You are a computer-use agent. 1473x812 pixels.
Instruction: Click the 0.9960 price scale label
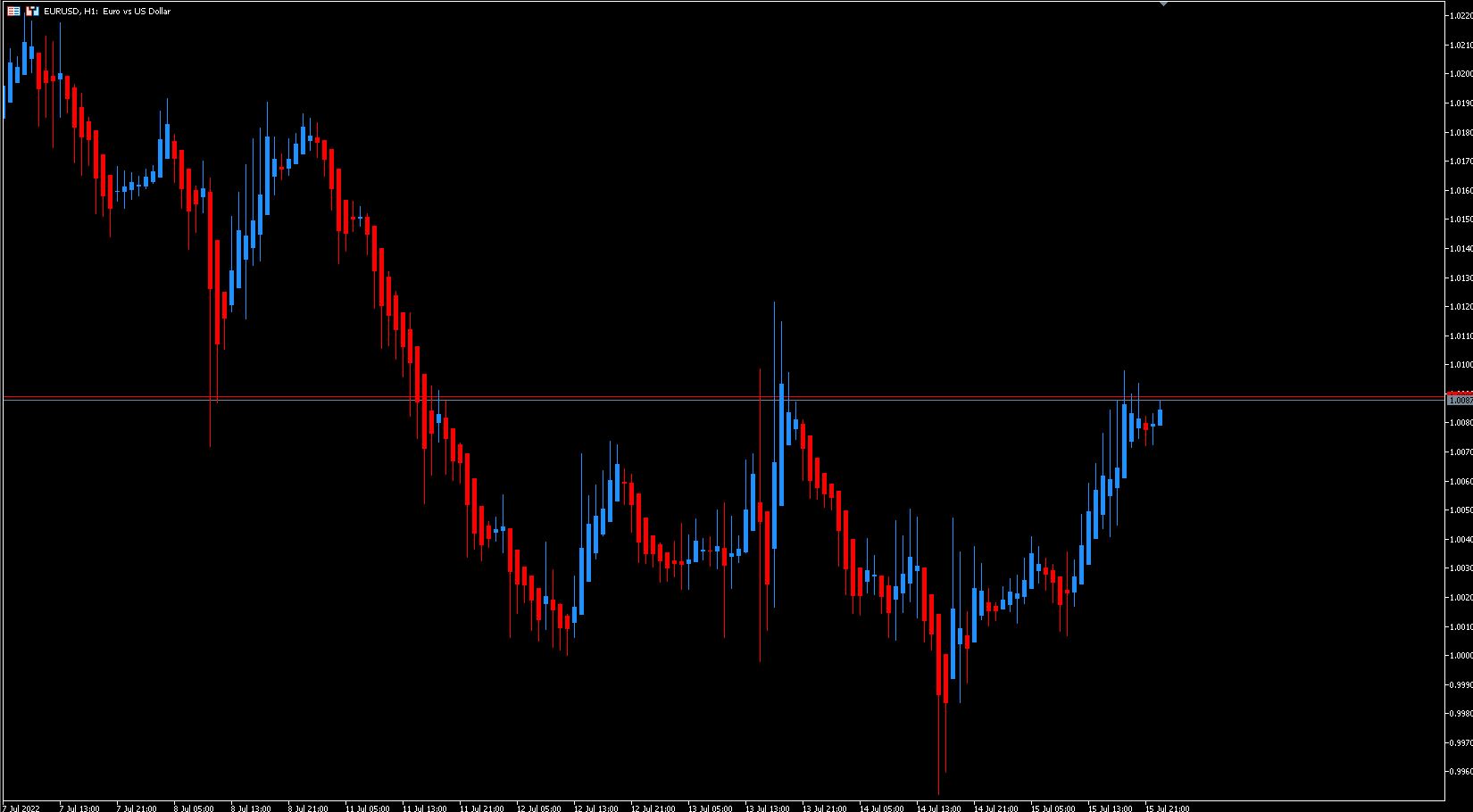(1461, 772)
